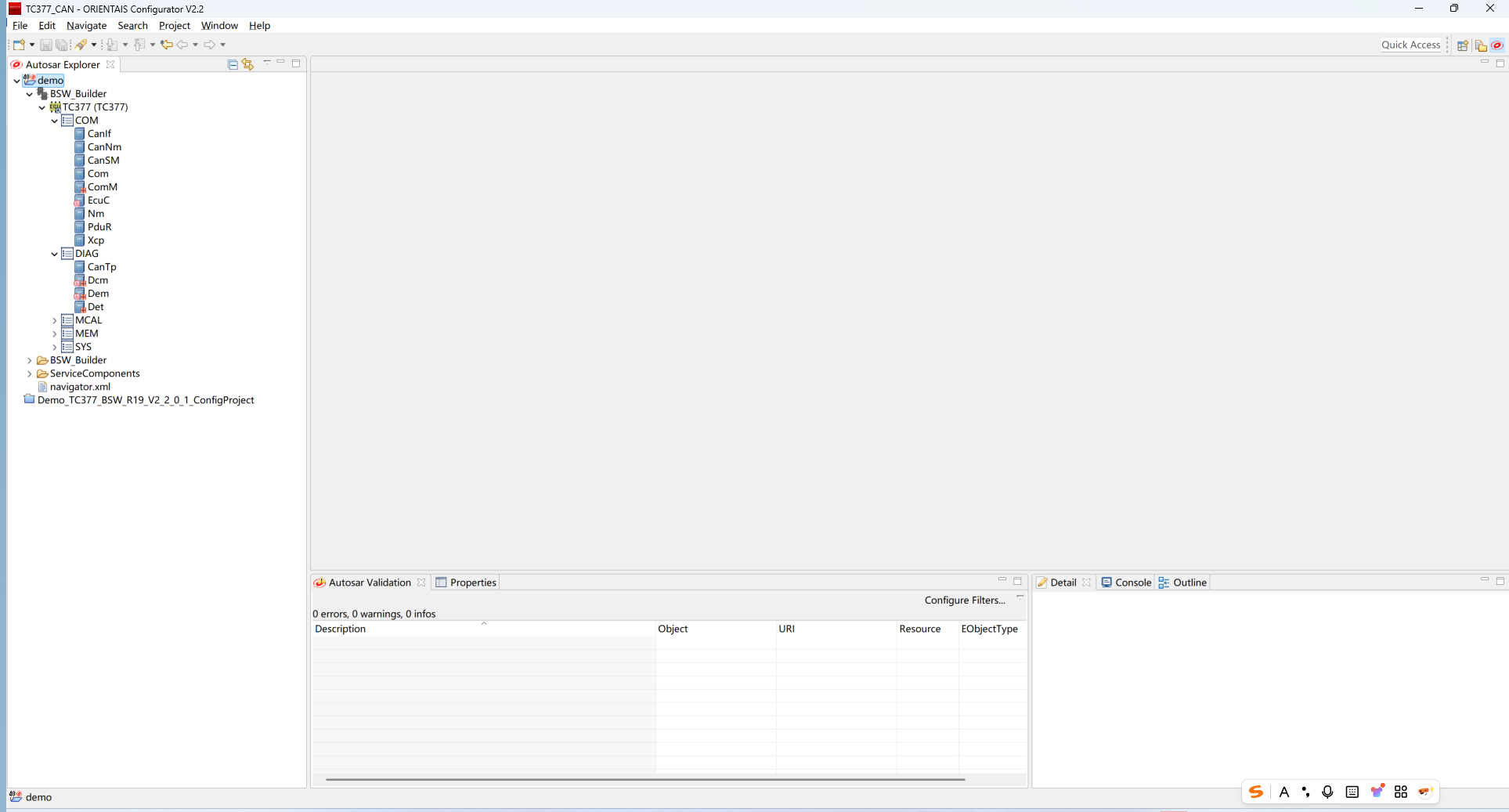Open the build pen tool icon
1509x812 pixels.
[81, 45]
